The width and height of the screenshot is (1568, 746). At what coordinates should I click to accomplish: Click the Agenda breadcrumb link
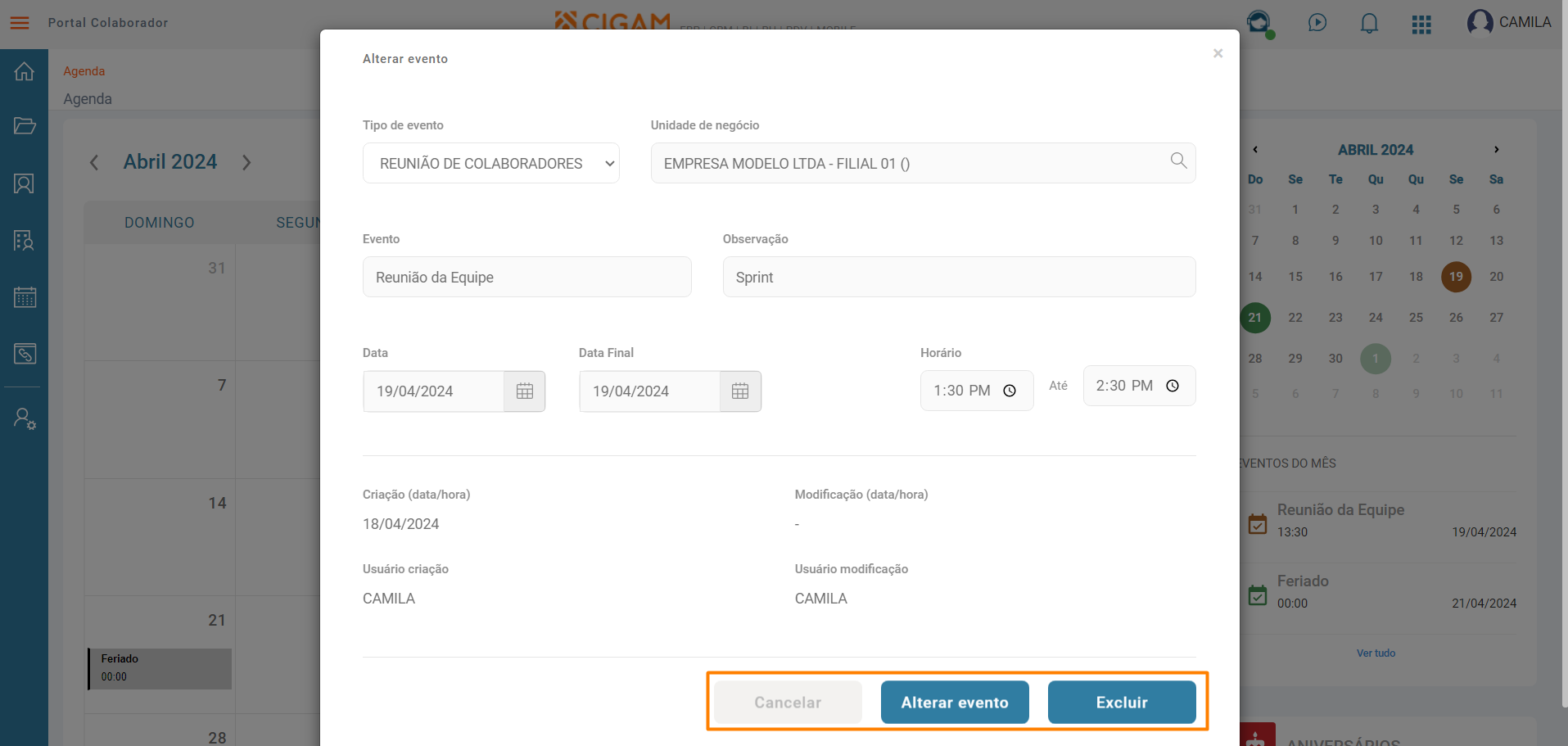click(84, 71)
